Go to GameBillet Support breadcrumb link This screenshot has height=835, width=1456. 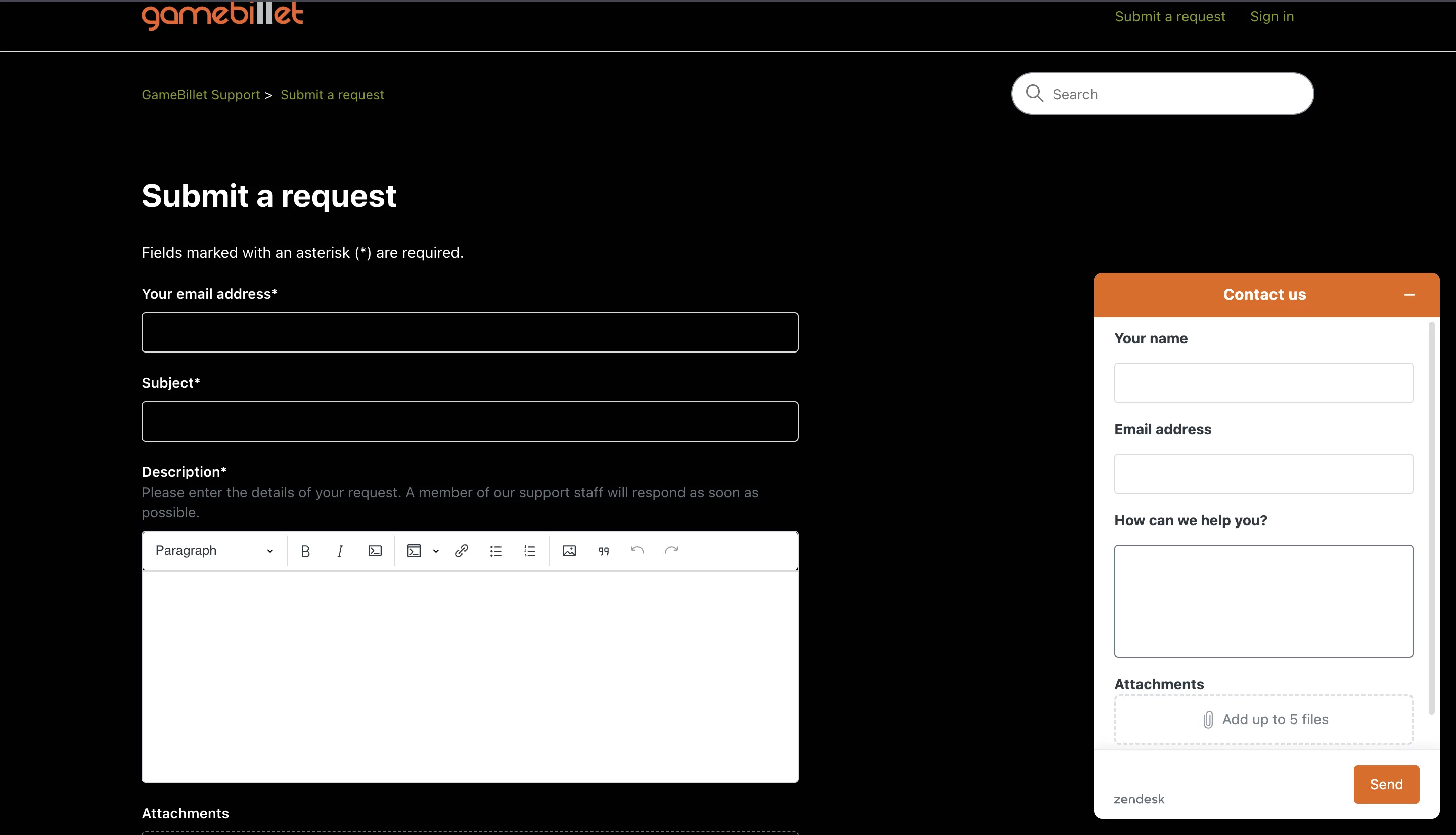click(201, 95)
